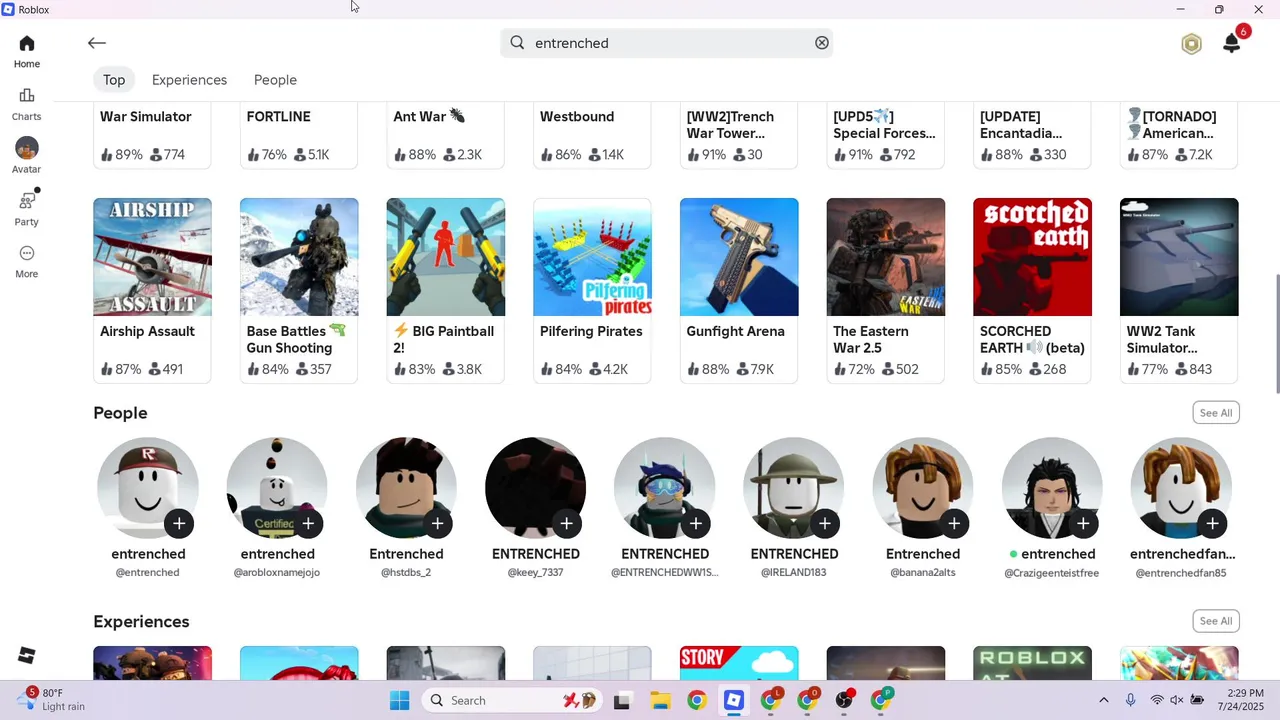The image size is (1280, 720).
Task: Open Airship Assault game thumbnail
Action: (x=152, y=257)
